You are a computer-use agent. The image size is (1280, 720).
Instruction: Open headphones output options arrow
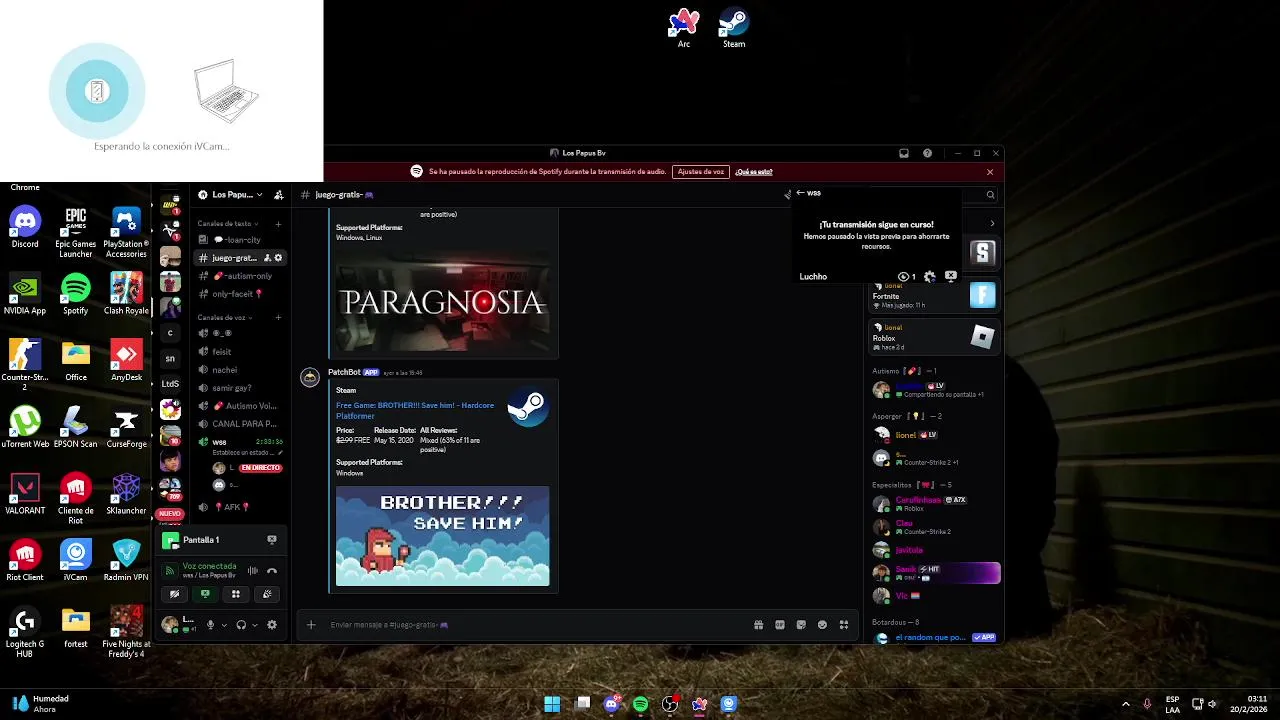tap(255, 625)
